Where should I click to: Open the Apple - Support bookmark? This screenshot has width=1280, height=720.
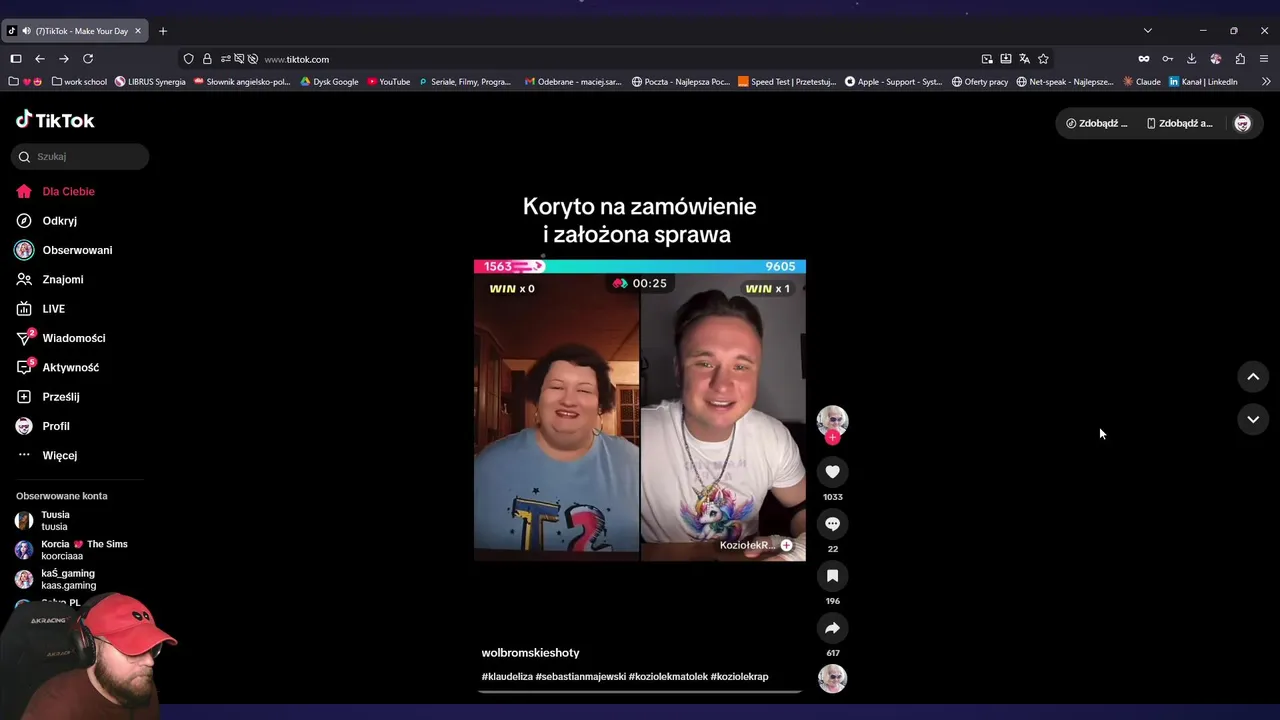click(893, 82)
